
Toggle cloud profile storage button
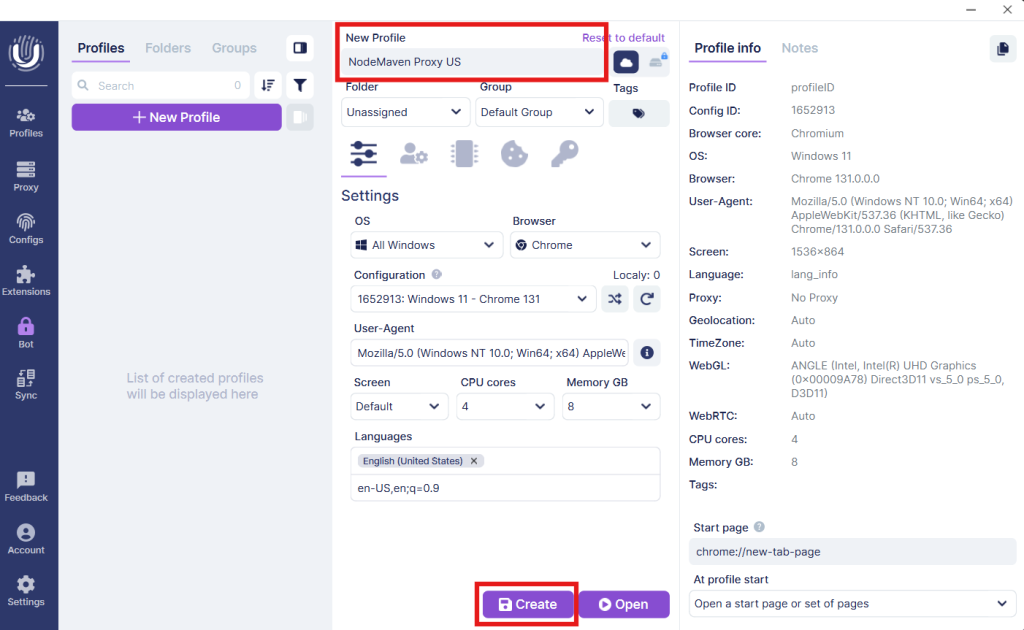coord(626,62)
